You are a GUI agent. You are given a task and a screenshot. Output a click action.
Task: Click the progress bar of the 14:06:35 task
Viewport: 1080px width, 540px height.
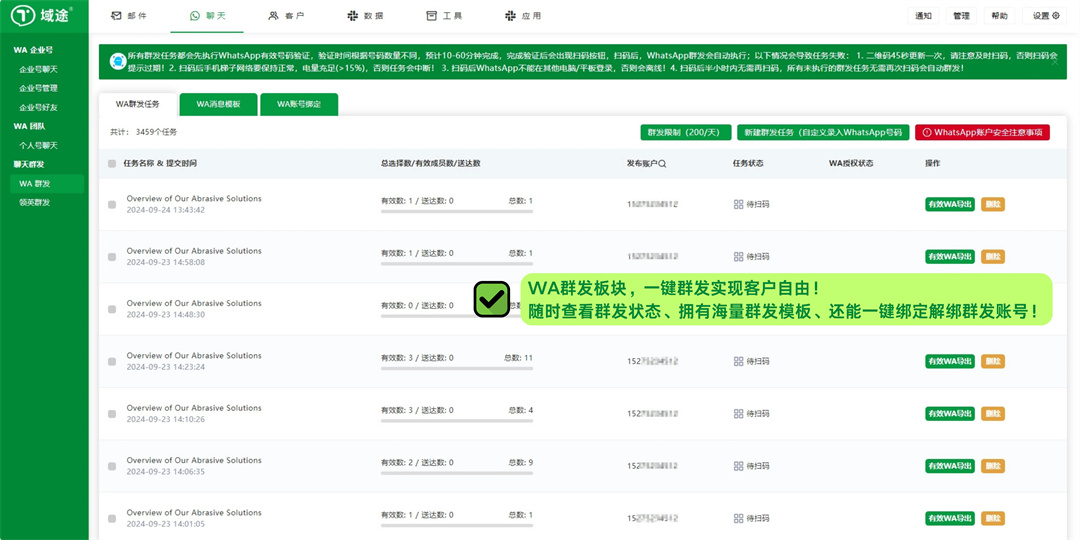coord(457,473)
